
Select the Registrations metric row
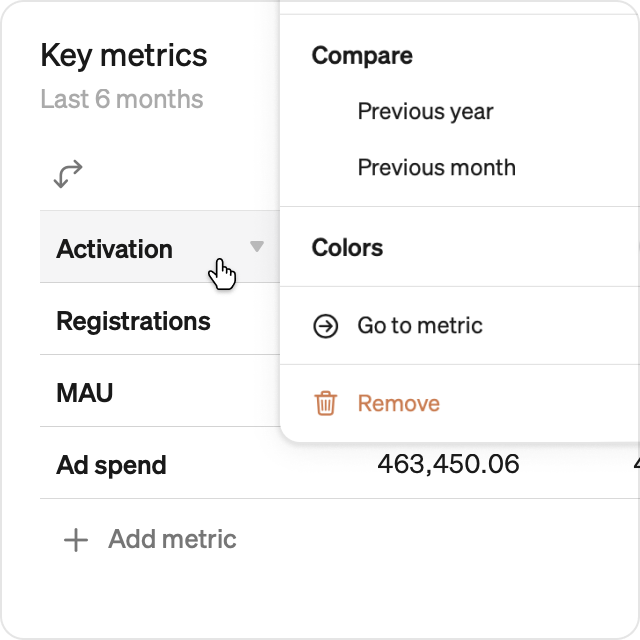click(160, 319)
